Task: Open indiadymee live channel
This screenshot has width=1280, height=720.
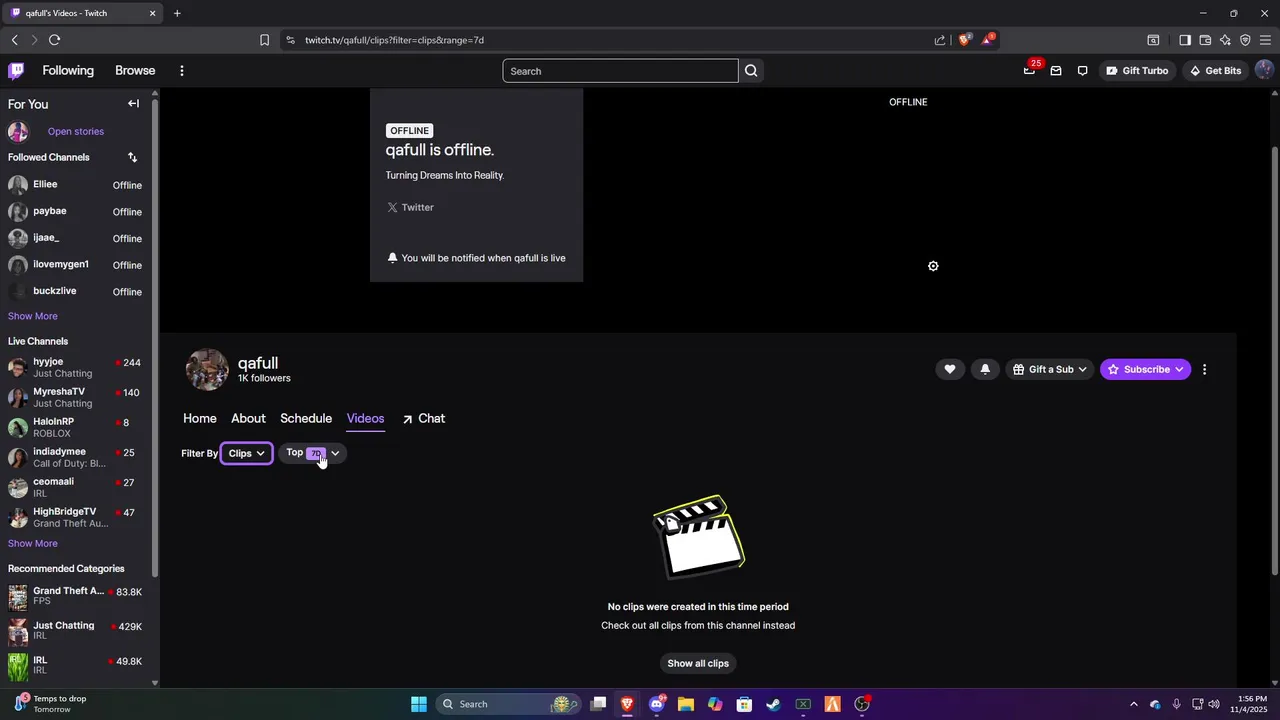Action: click(76, 457)
